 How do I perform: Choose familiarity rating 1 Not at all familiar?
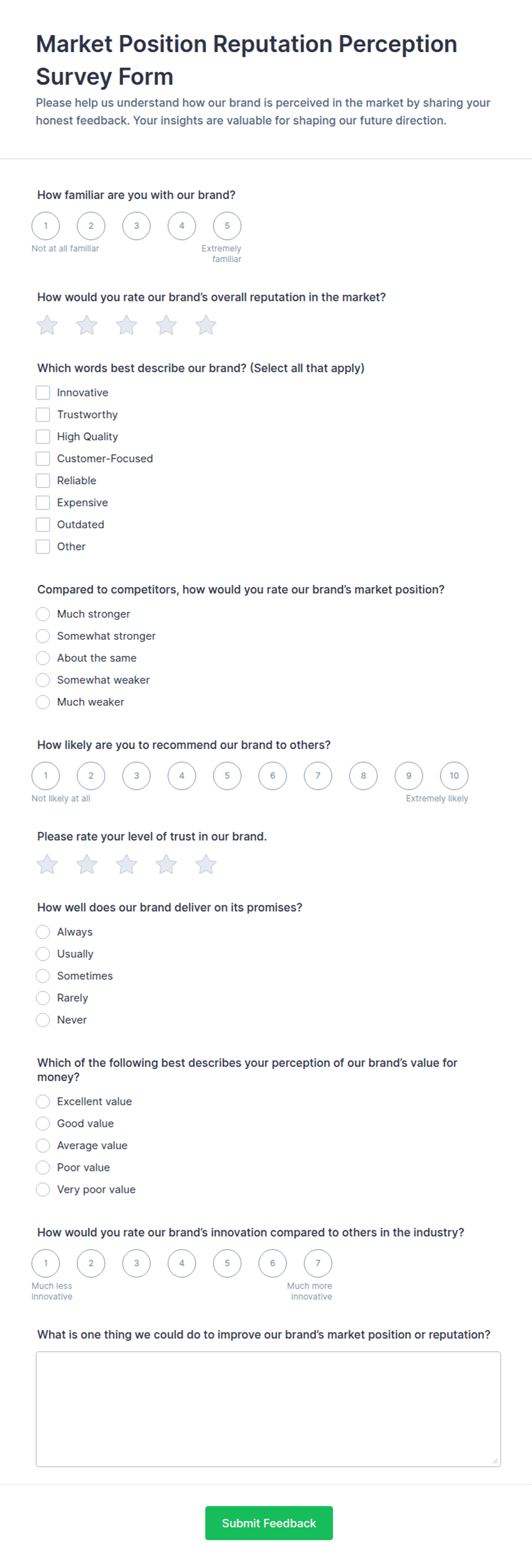click(46, 226)
